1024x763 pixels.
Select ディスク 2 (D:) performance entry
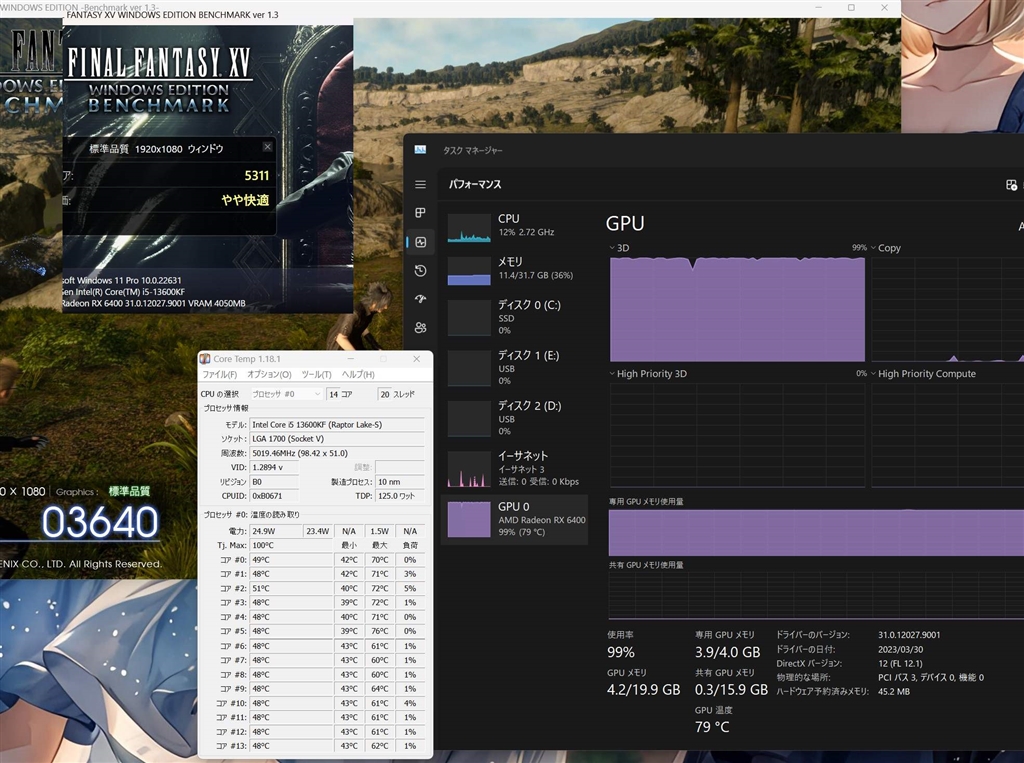[x=515, y=418]
